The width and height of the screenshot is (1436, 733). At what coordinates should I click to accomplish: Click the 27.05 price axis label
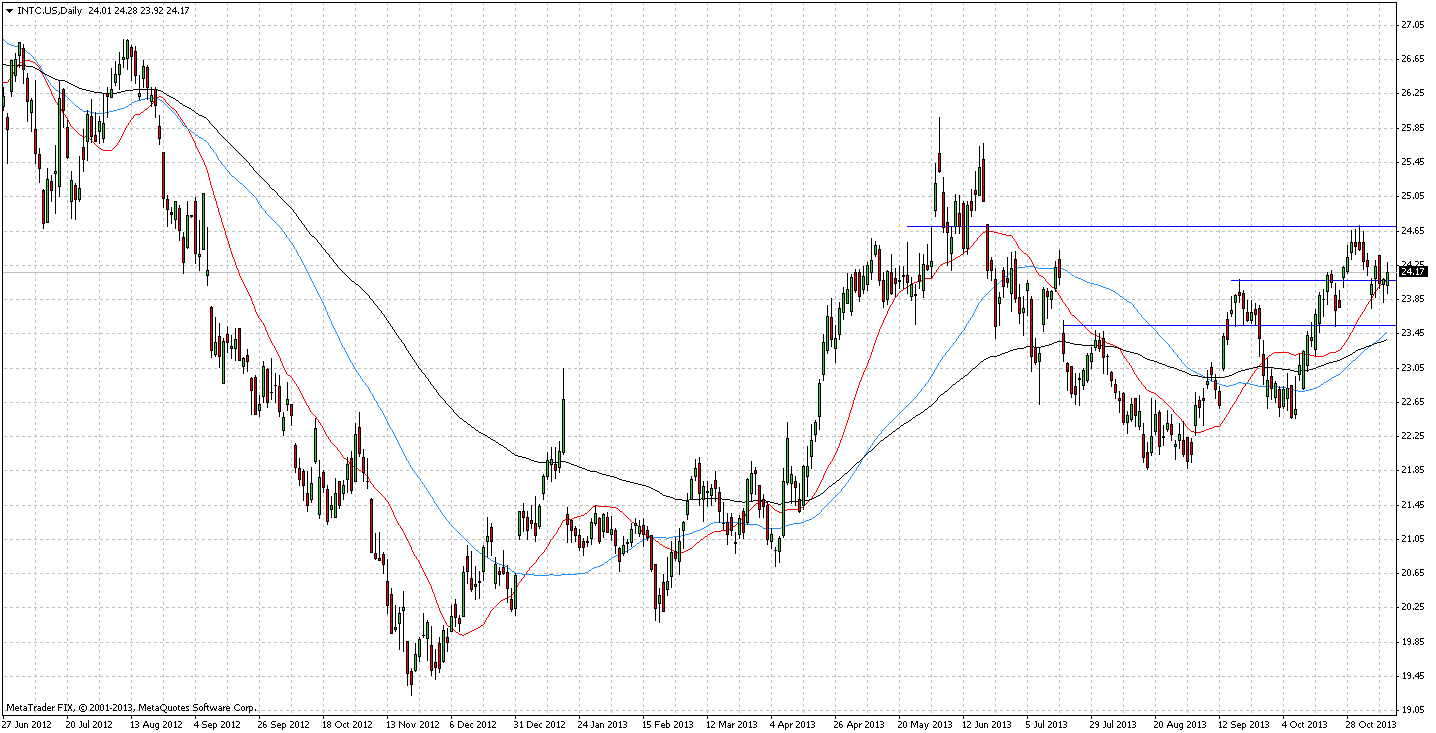[1412, 24]
